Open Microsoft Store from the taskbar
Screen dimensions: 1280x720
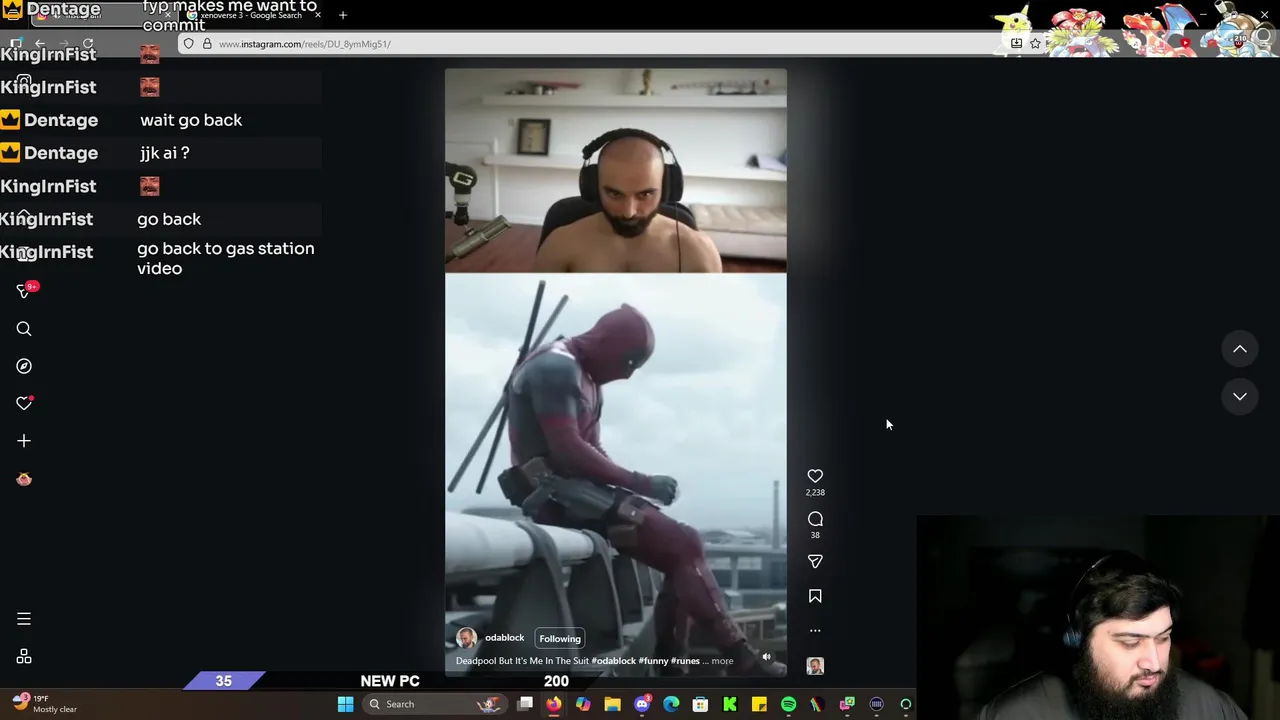(x=700, y=704)
